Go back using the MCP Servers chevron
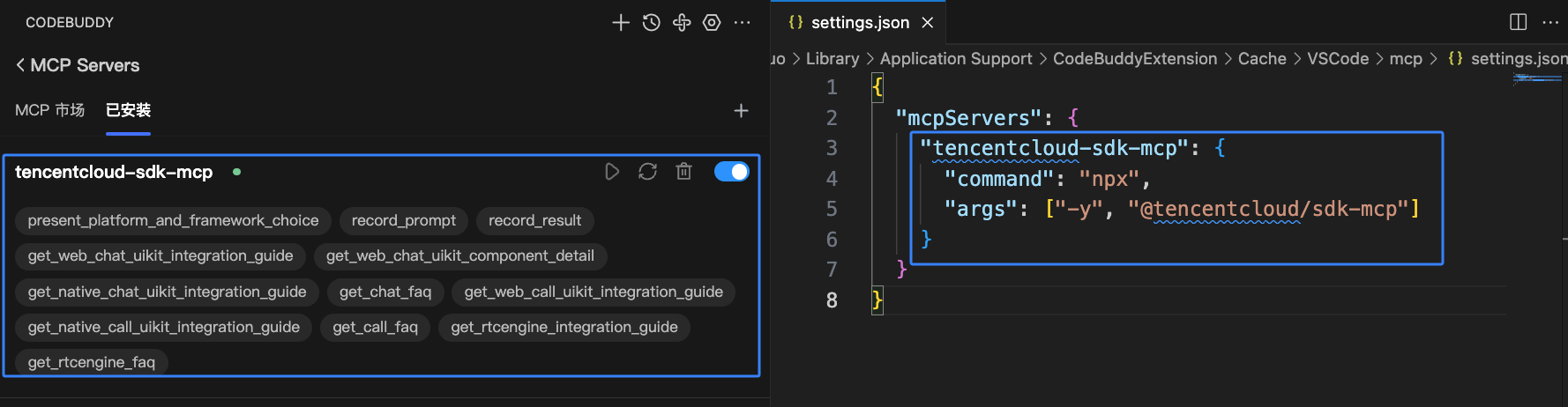The height and width of the screenshot is (407, 1568). click(x=20, y=65)
